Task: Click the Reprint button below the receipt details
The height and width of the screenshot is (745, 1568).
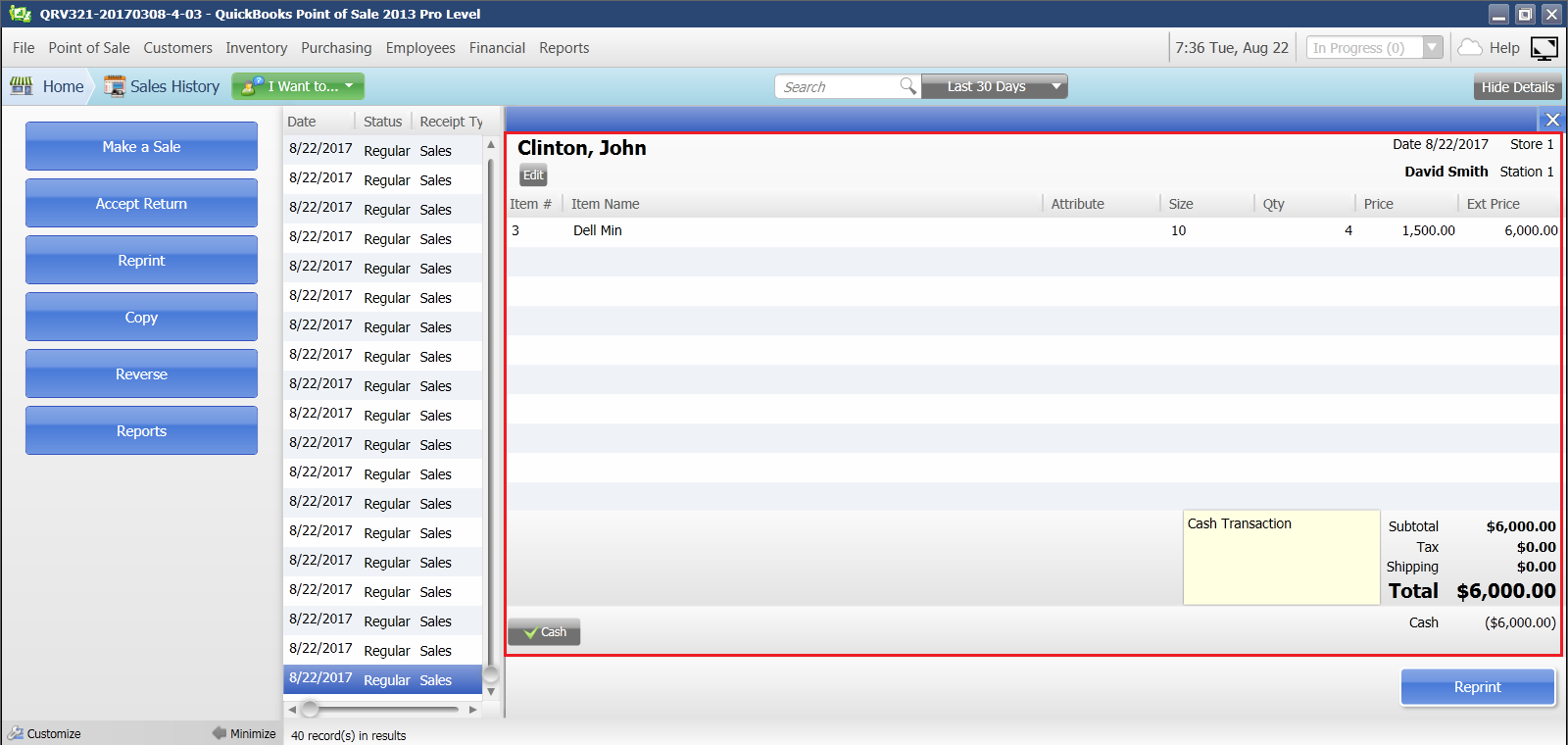Action: tap(1478, 686)
